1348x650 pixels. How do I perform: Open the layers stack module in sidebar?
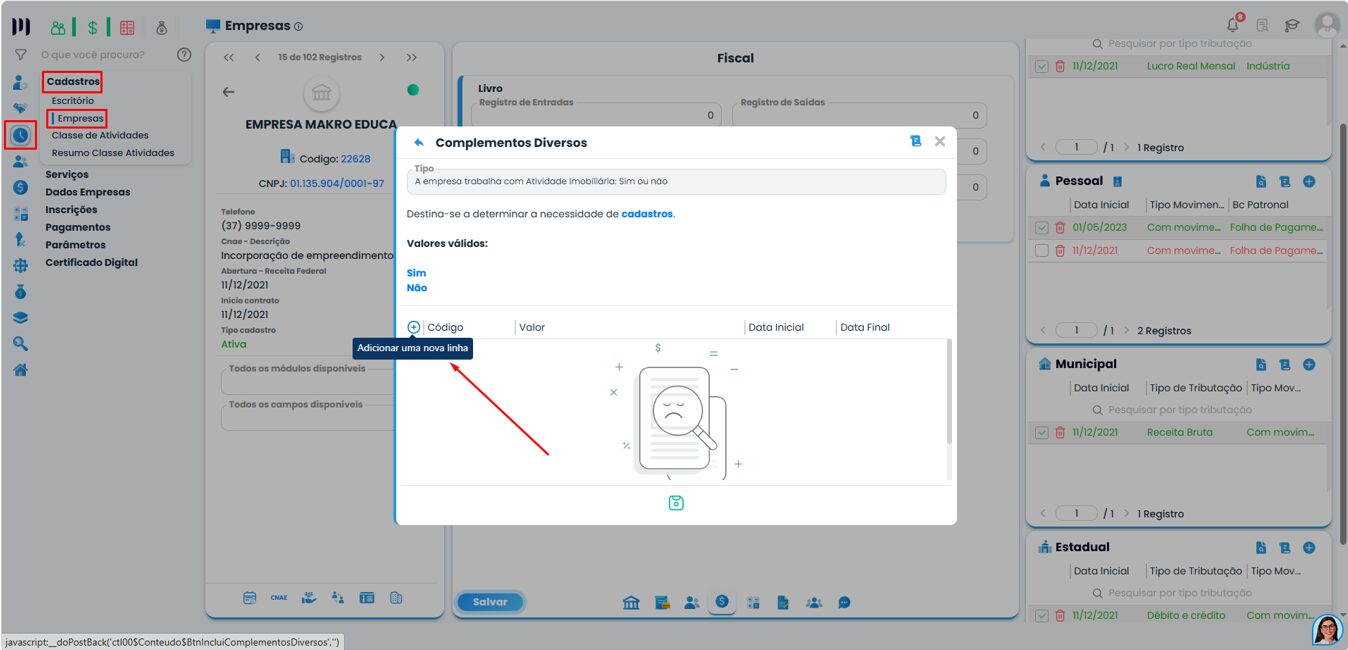tap(20, 318)
